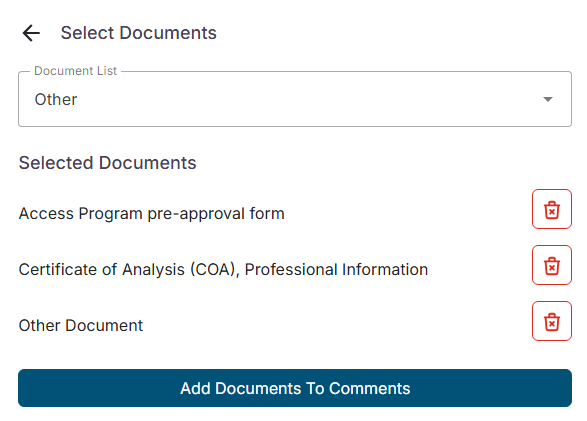Expand the Document List combo box showing Other
The width and height of the screenshot is (587, 421).
click(295, 99)
